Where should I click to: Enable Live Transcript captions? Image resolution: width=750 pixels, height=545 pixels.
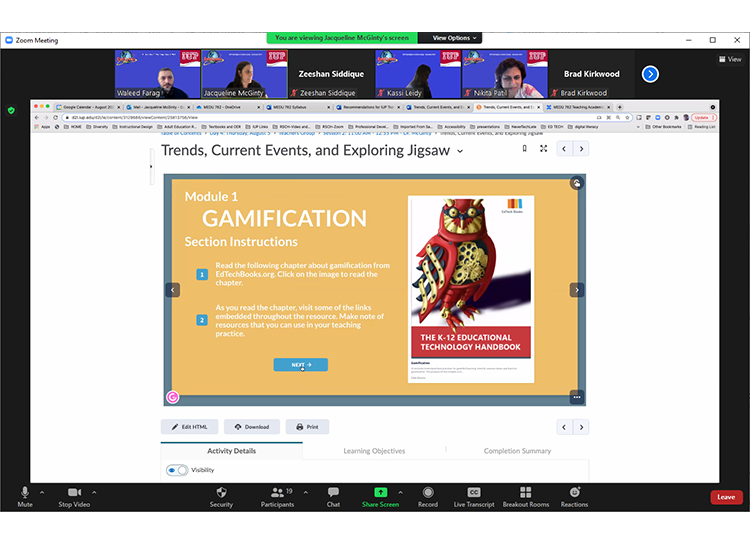[x=474, y=497]
